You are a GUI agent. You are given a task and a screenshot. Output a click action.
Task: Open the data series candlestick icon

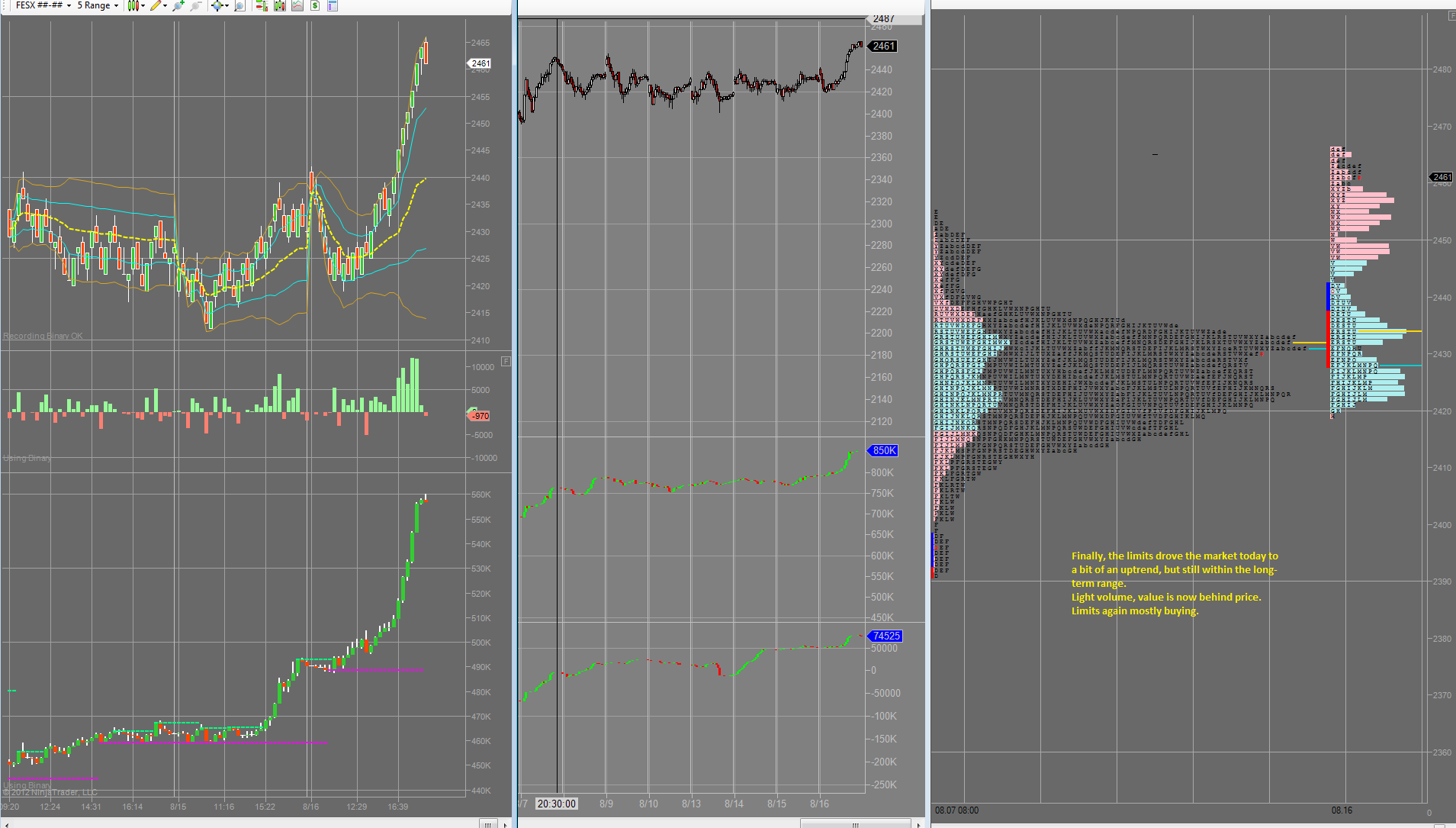[279, 5]
